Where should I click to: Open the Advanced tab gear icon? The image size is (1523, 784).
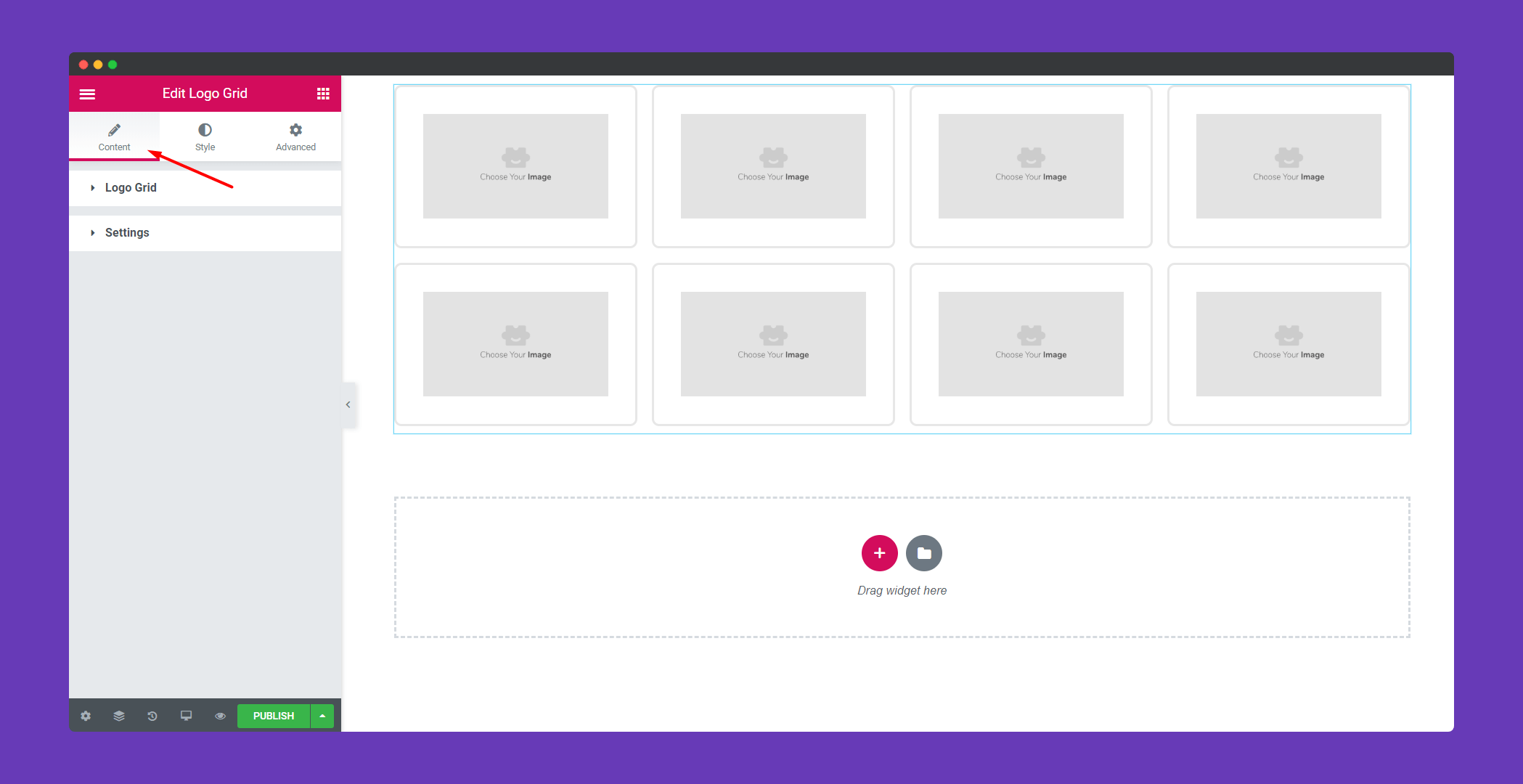coord(296,130)
